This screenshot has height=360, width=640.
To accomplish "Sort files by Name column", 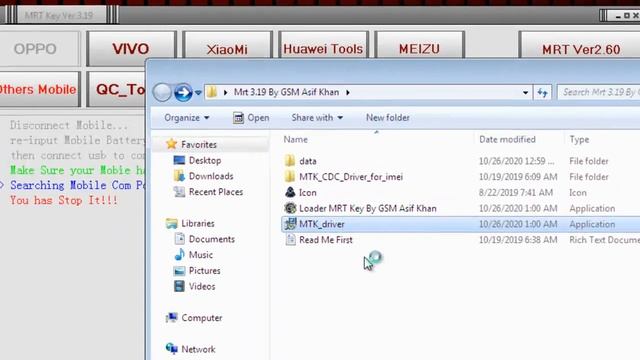I will pos(296,139).
